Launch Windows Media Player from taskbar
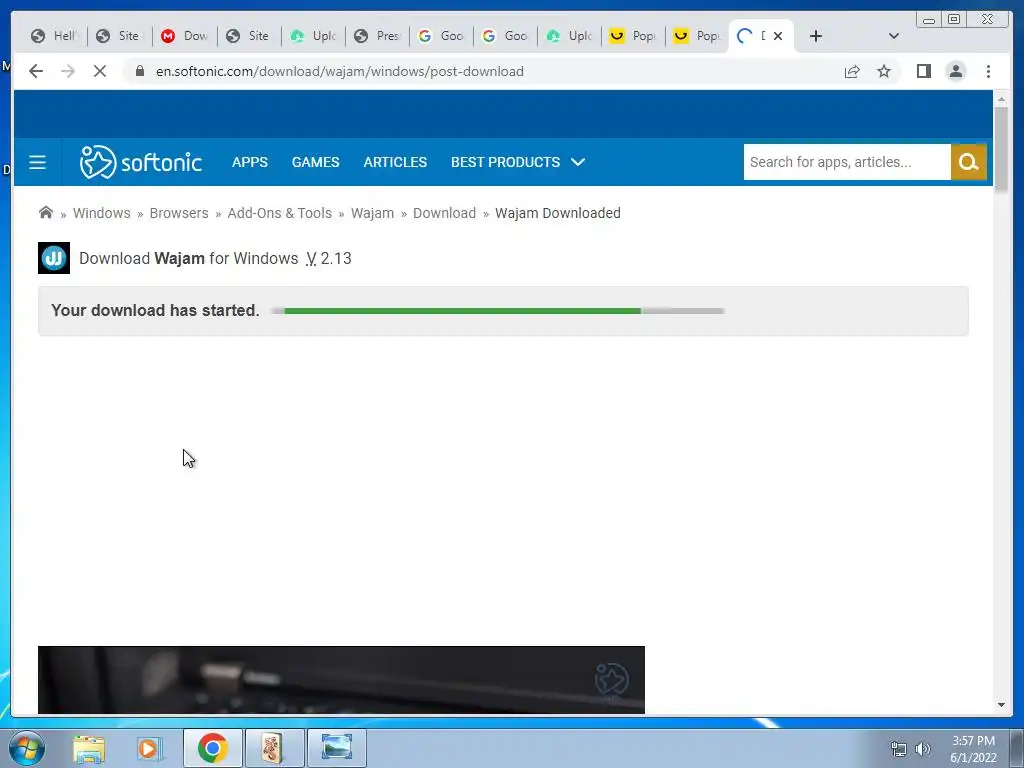This screenshot has height=768, width=1024. (x=149, y=748)
